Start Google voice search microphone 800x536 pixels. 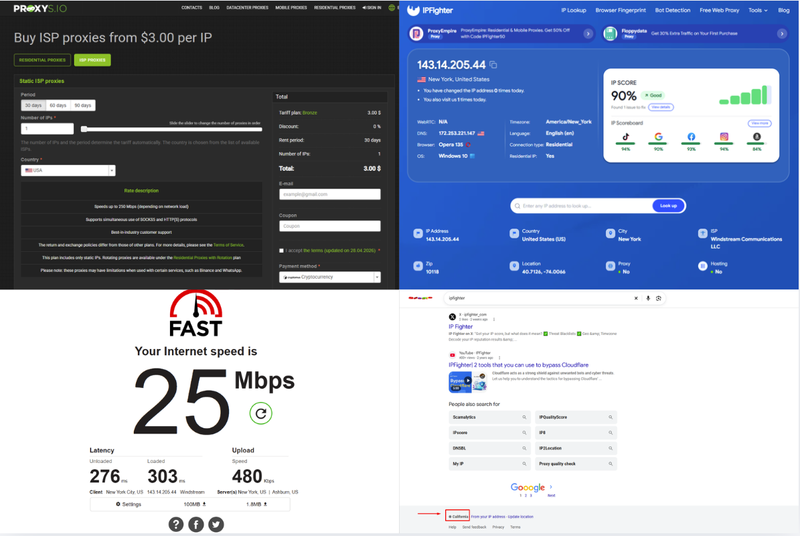(648, 298)
